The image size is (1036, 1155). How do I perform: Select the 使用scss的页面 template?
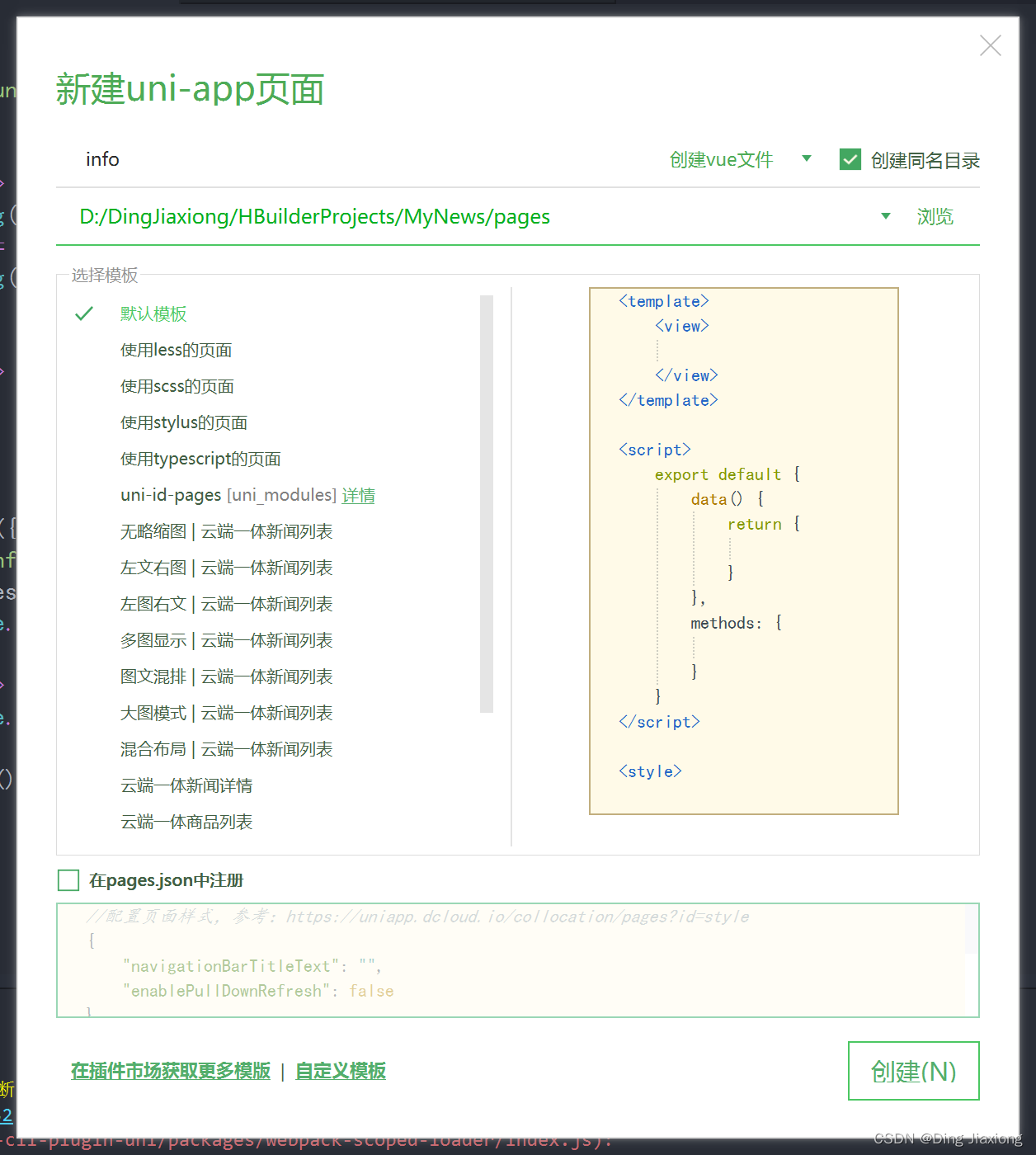176,386
